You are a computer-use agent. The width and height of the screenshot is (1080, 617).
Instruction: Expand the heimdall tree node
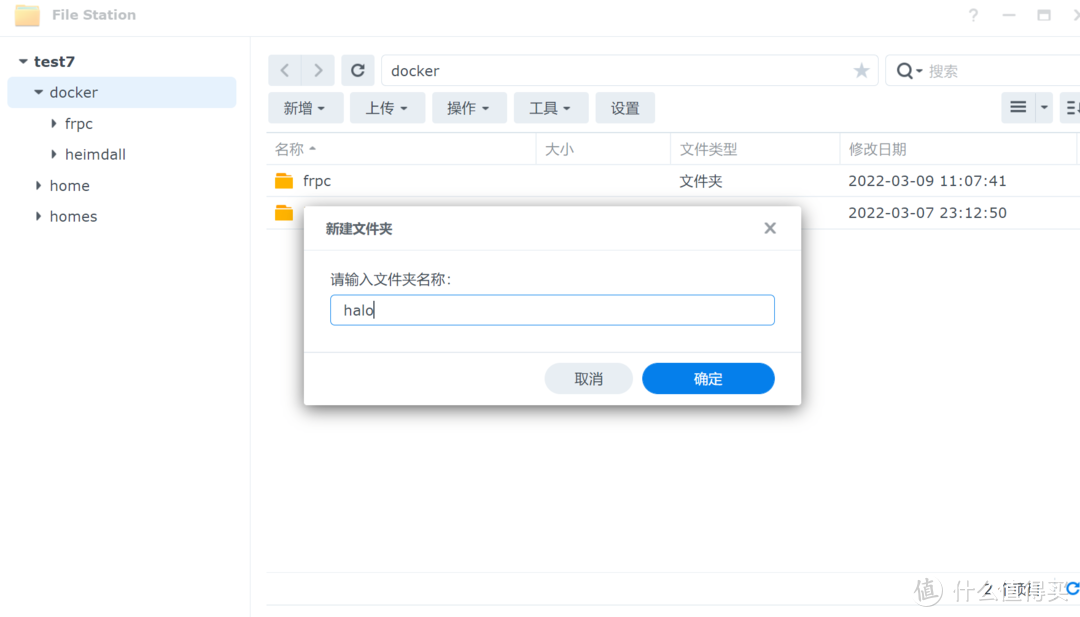[54, 154]
